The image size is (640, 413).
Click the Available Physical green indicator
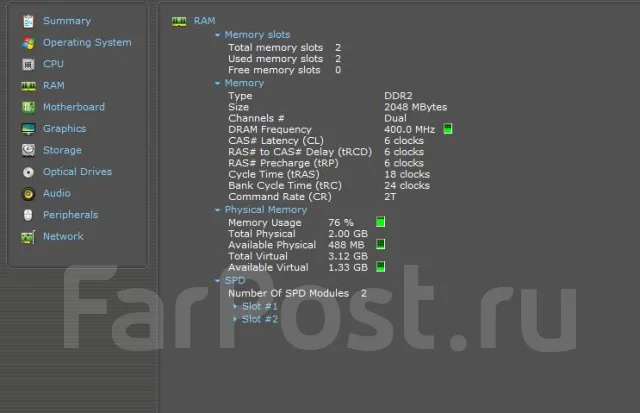pyautogui.click(x=380, y=244)
